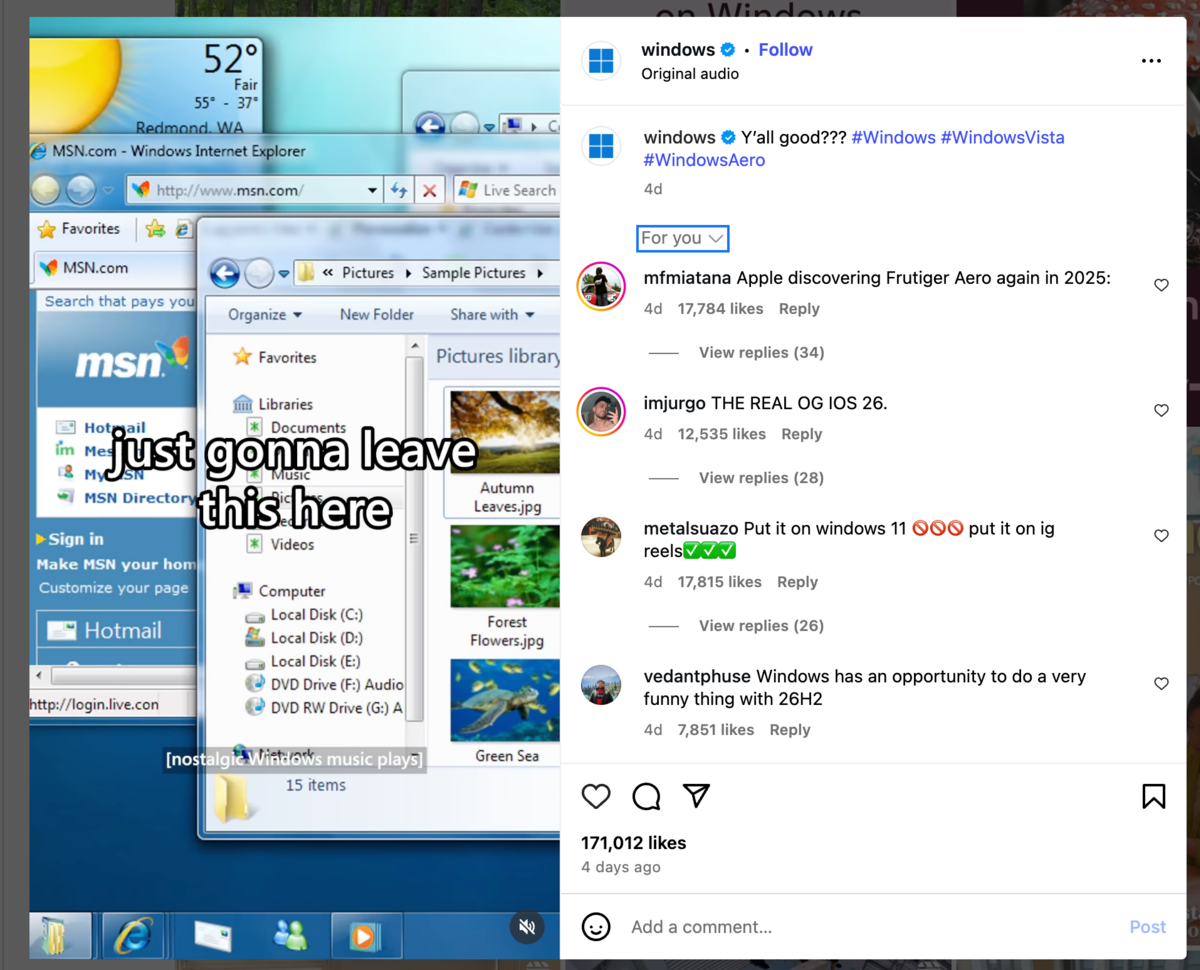The image size is (1200, 970).
Task: Open the windows profile avatar in header
Action: [602, 61]
